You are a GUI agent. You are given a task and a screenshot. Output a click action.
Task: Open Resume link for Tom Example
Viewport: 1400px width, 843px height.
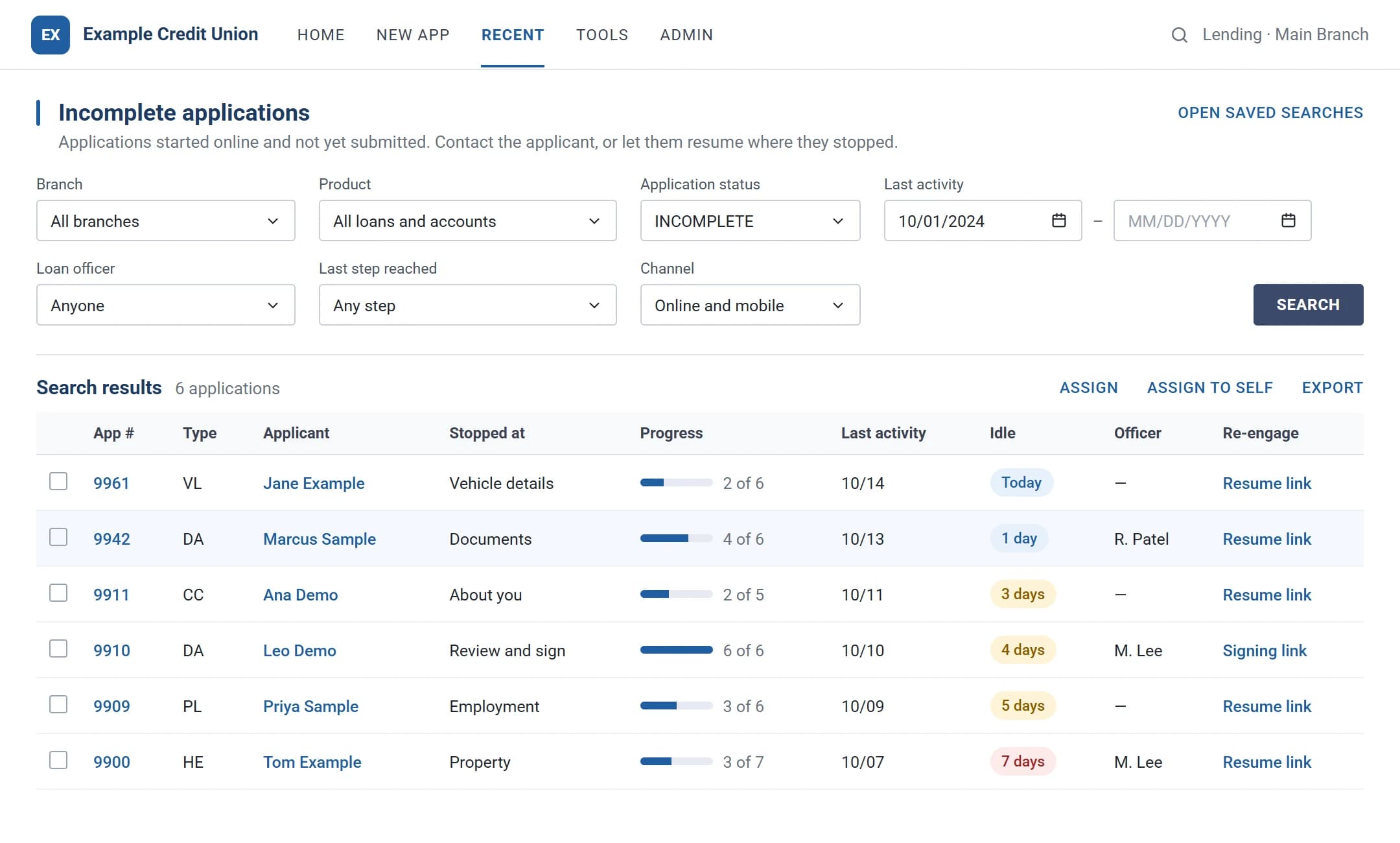click(1266, 762)
